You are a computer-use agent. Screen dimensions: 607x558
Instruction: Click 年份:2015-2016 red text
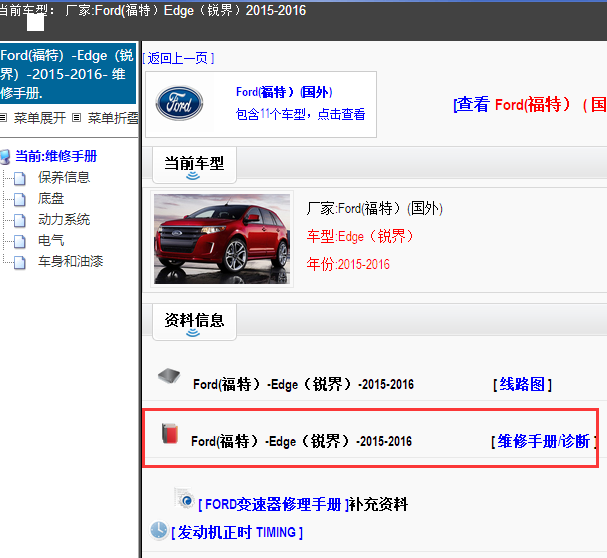(348, 264)
